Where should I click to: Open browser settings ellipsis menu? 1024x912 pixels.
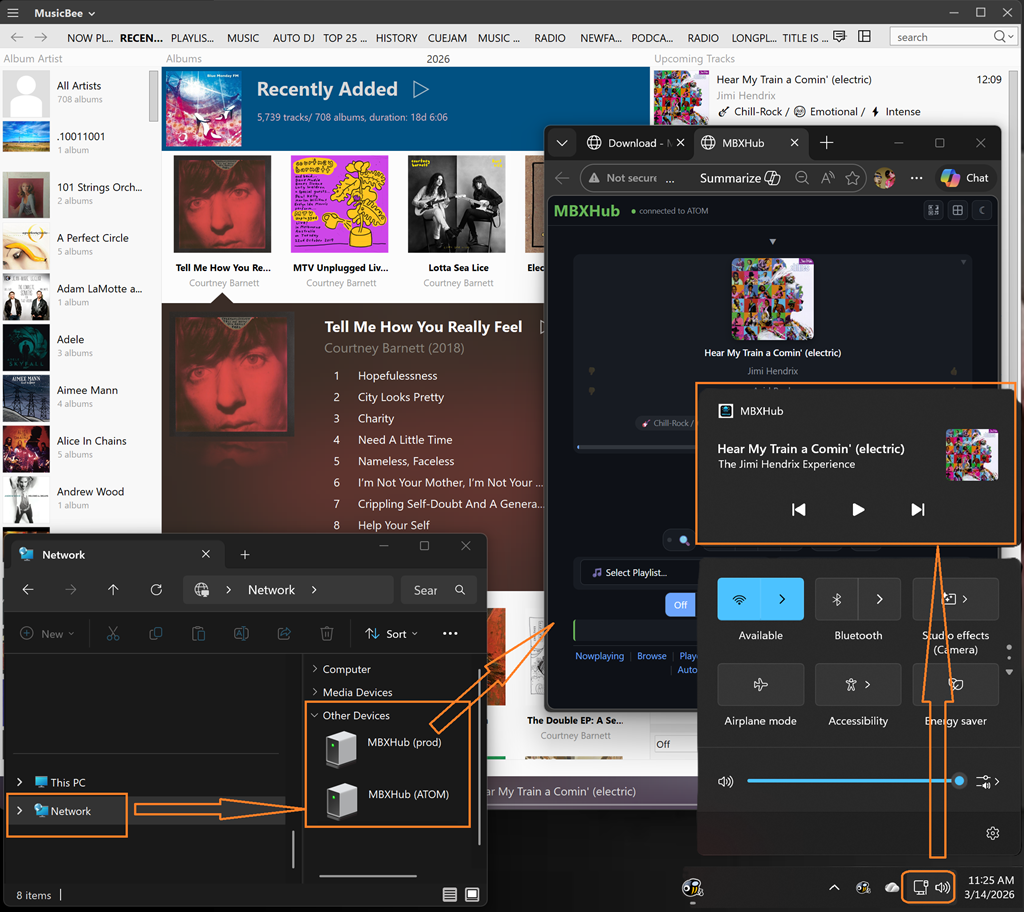[916, 178]
